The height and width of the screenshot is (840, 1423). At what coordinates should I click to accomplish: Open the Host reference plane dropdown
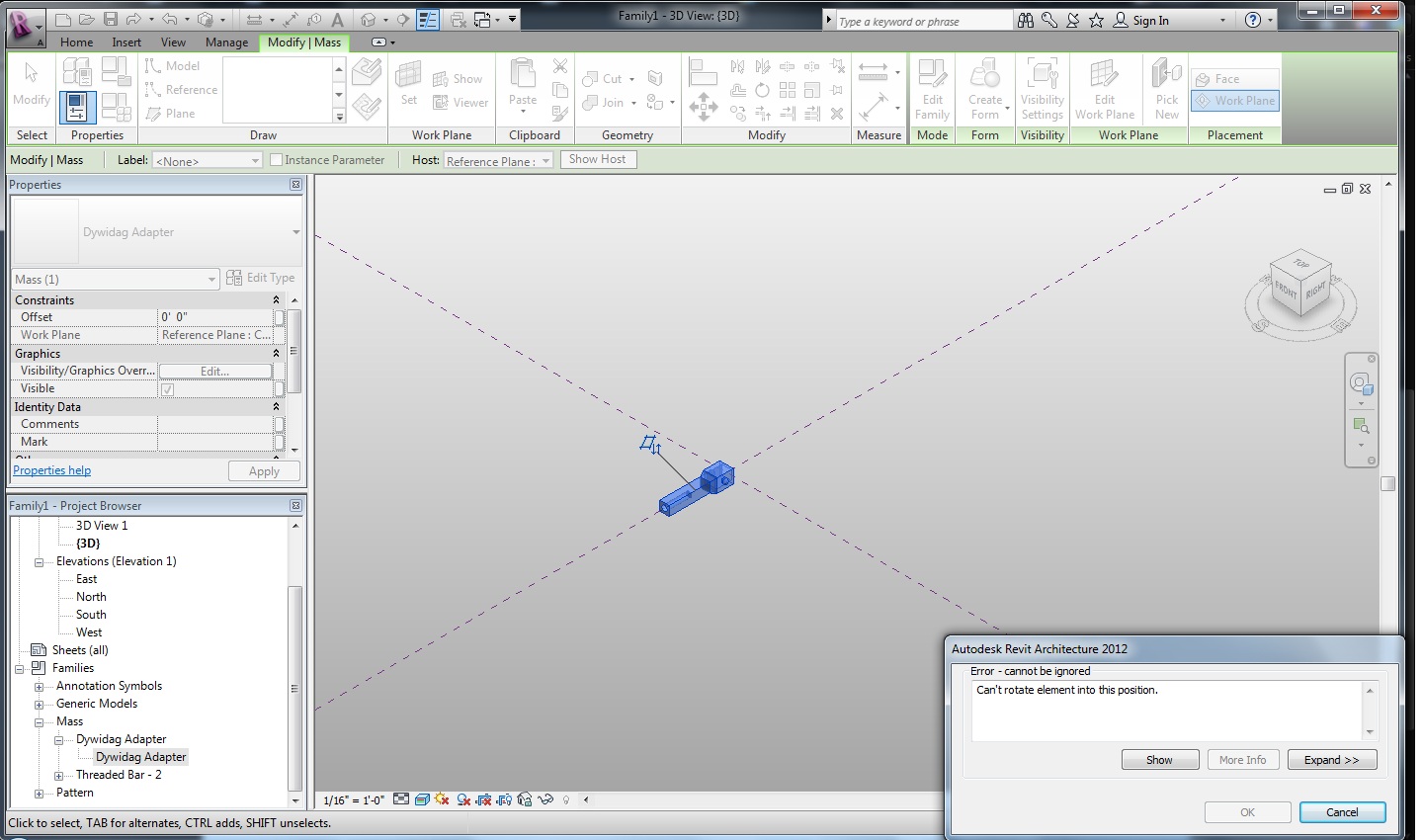pyautogui.click(x=498, y=160)
